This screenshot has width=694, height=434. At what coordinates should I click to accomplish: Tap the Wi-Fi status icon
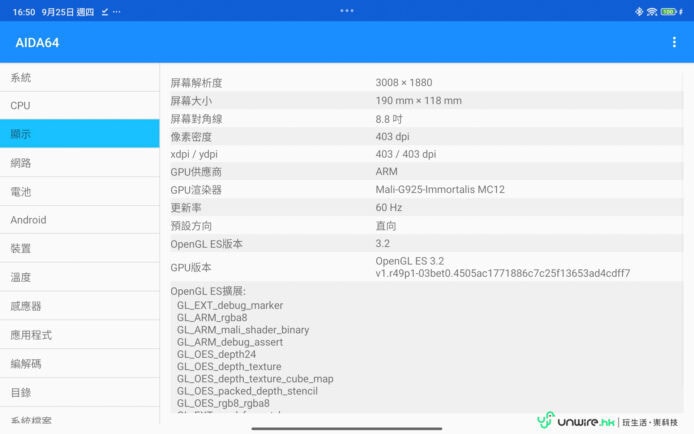[x=653, y=11]
